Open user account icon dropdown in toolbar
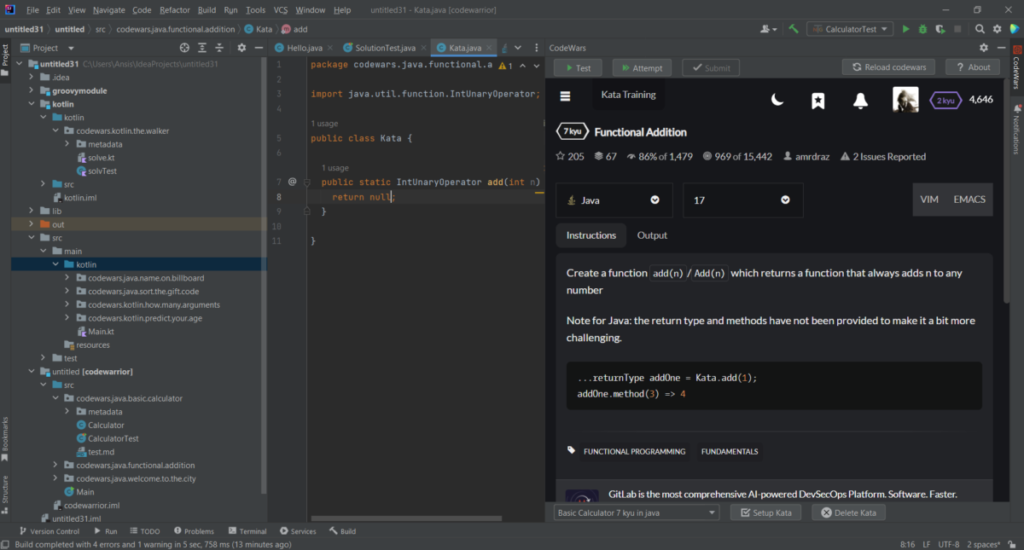Image resolution: width=1024 pixels, height=550 pixels. pyautogui.click(x=768, y=29)
